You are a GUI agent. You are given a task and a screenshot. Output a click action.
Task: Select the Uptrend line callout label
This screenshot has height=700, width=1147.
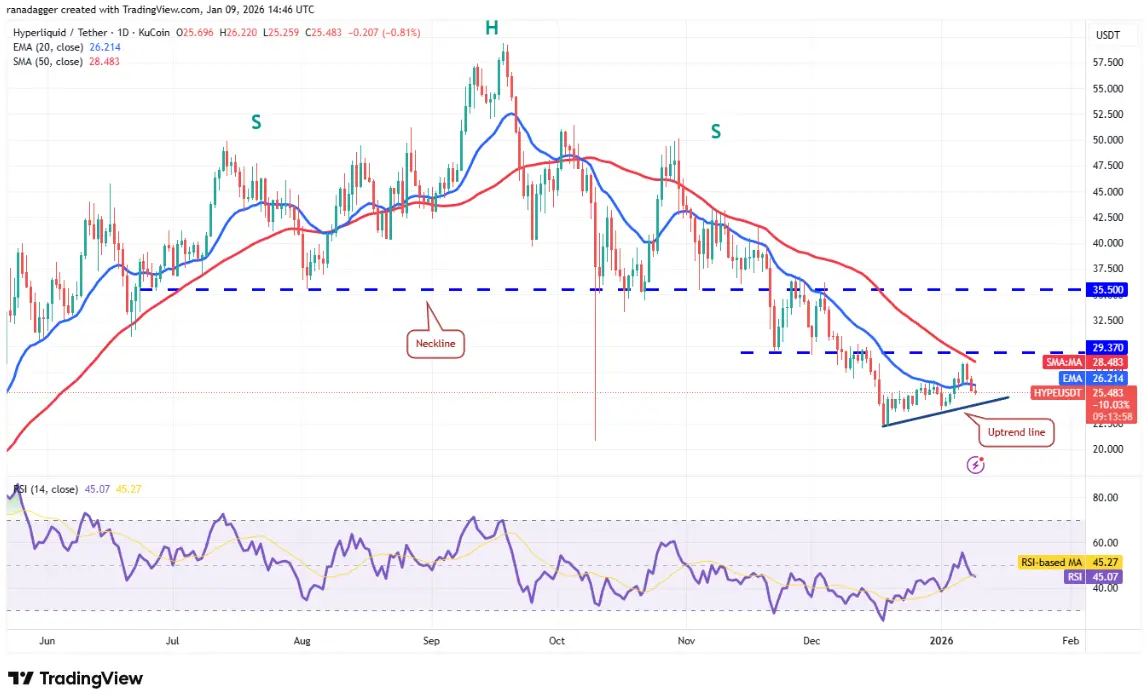coord(1016,432)
